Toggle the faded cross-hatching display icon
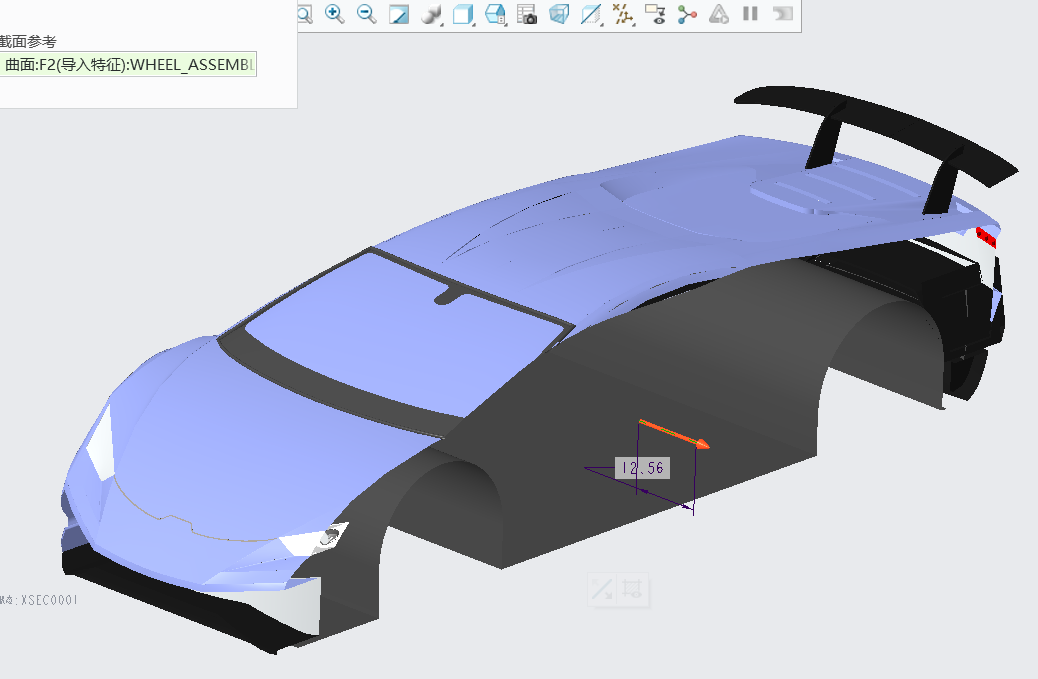 click(x=632, y=589)
